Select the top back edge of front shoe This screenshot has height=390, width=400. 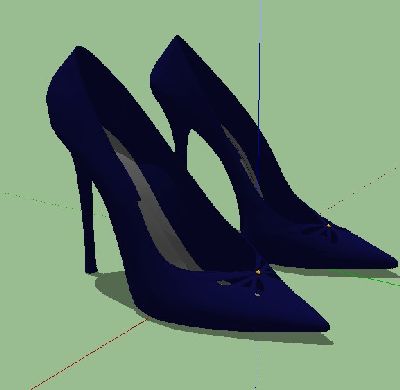coord(77,51)
